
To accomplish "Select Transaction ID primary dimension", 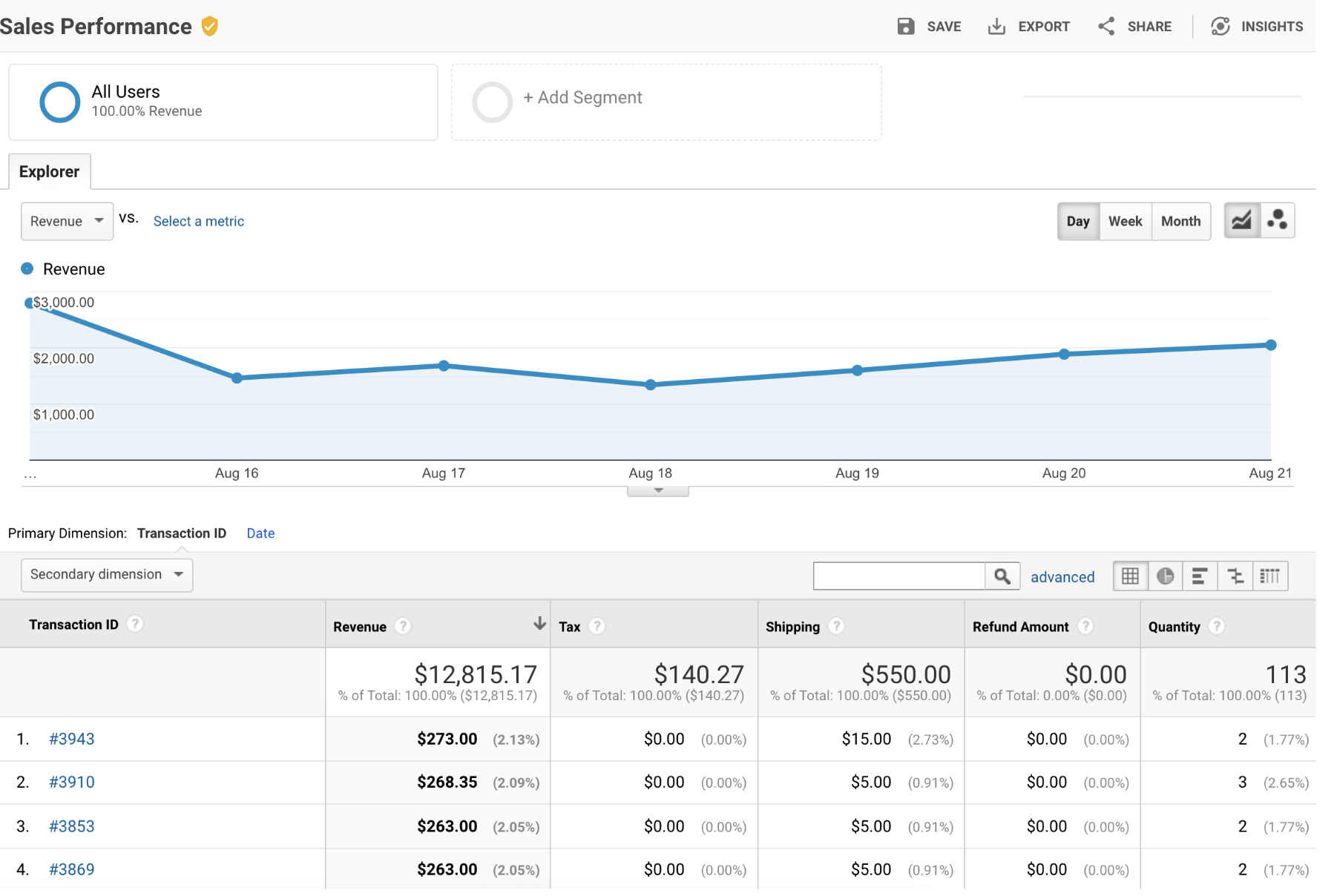I will (182, 533).
